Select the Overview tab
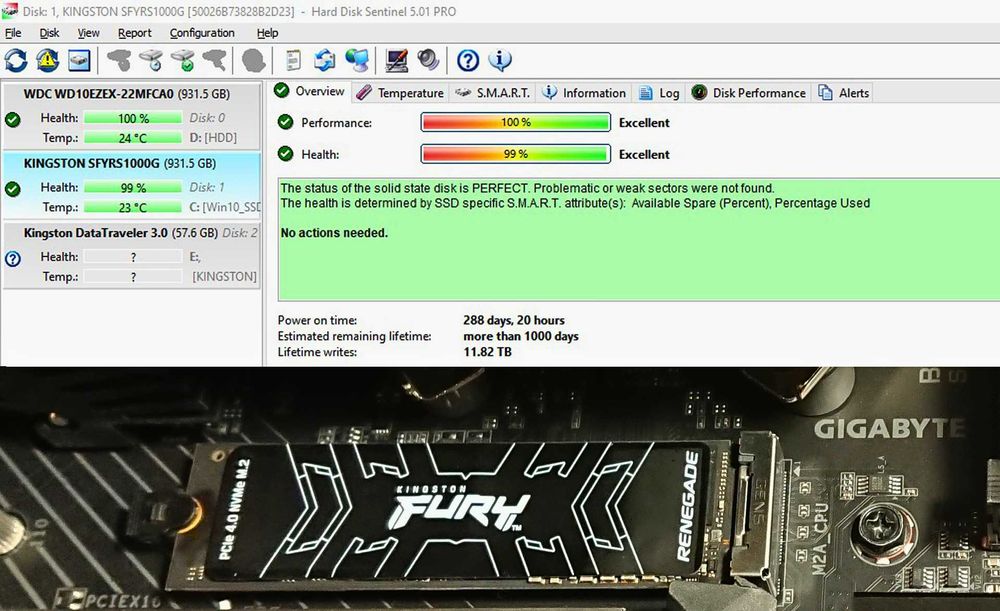 click(x=309, y=91)
